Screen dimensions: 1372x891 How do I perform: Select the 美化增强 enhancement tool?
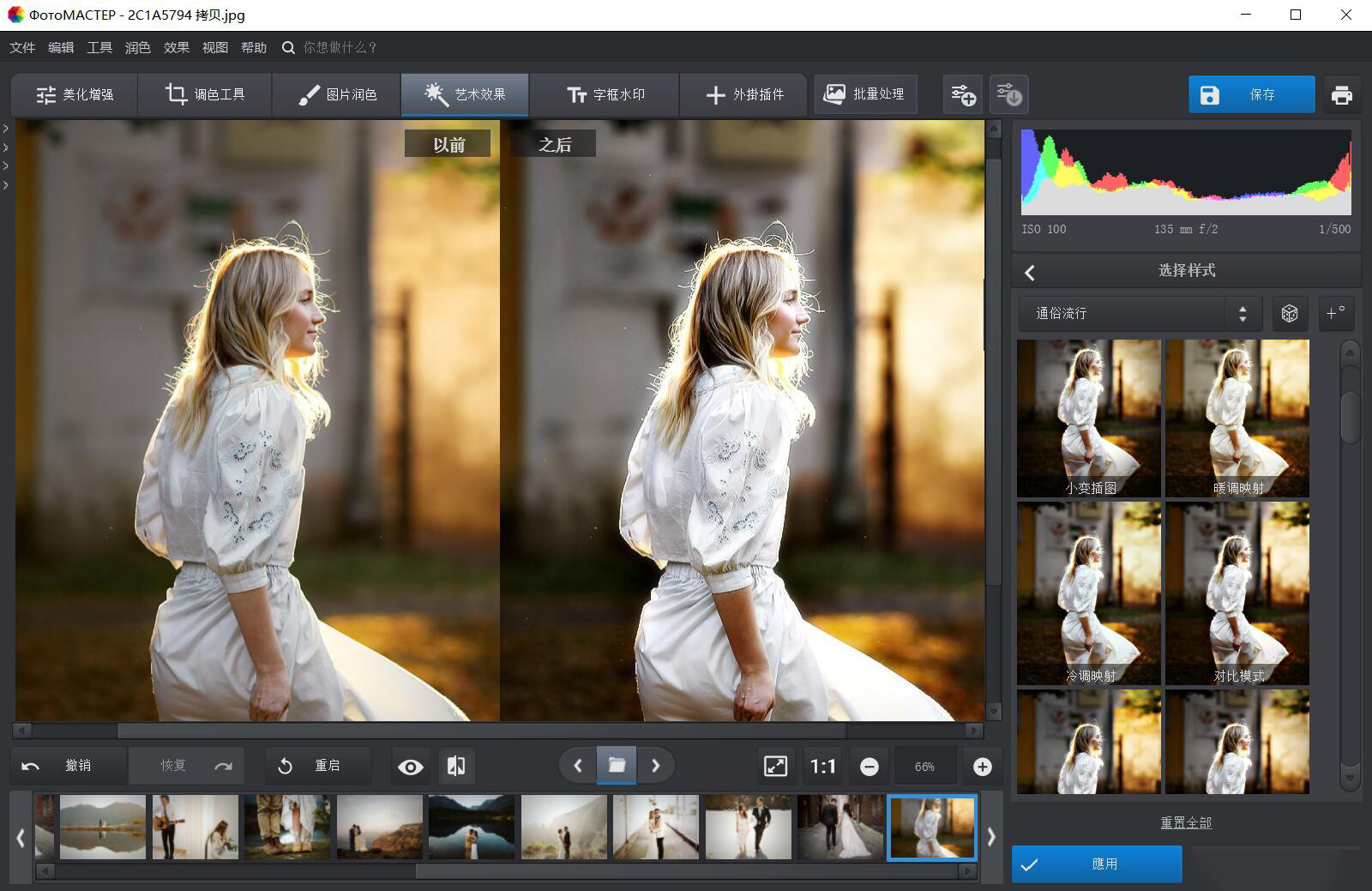[74, 94]
